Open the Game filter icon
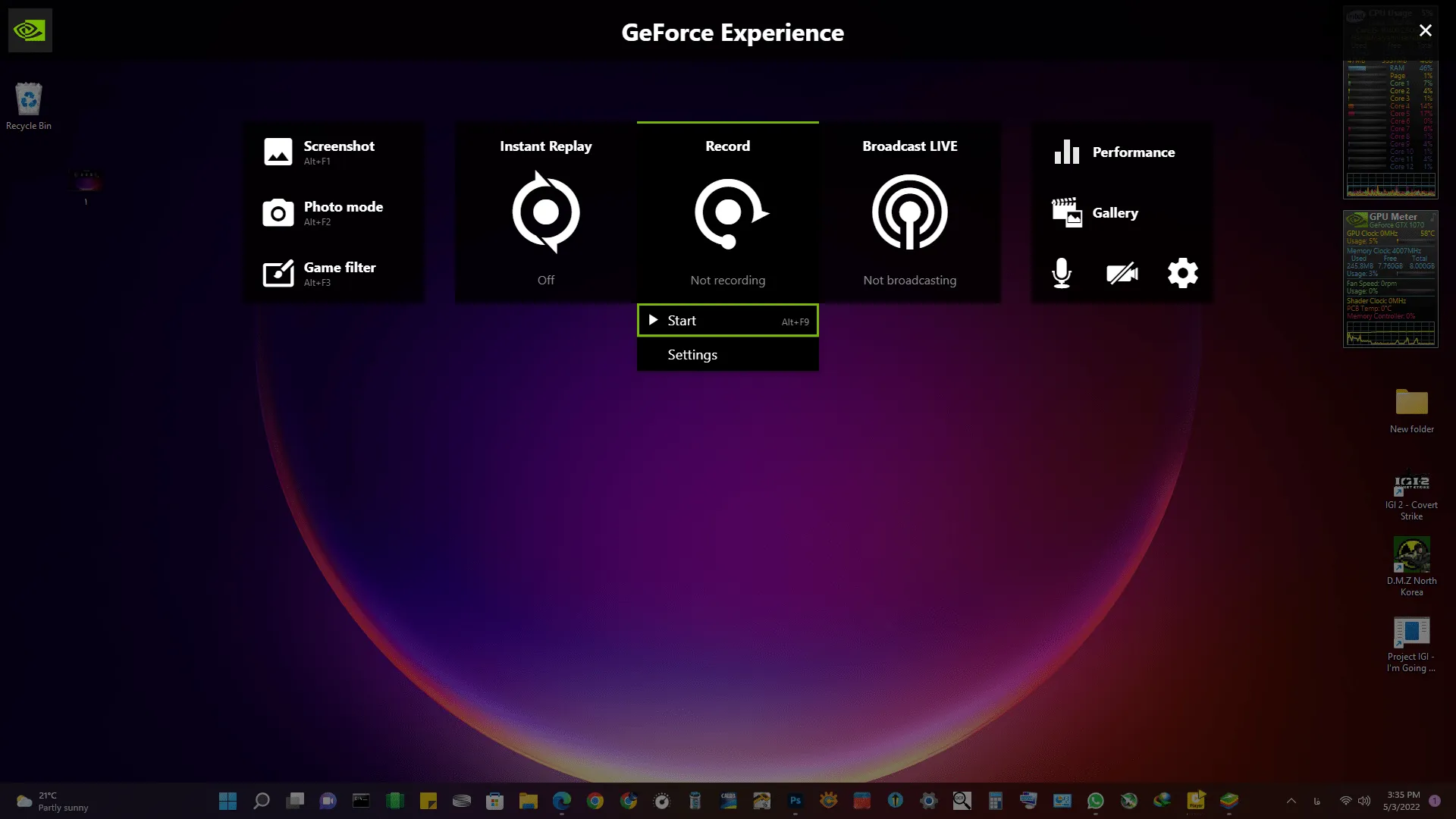1456x819 pixels. pos(278,274)
